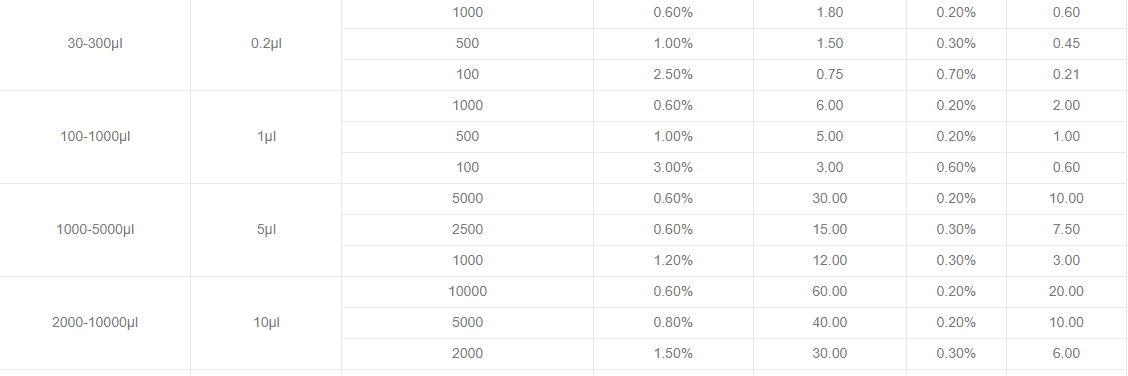Screen dimensions: 1128x376
Task: Click the 100-1000µl volume range cell
Action: click(95, 137)
